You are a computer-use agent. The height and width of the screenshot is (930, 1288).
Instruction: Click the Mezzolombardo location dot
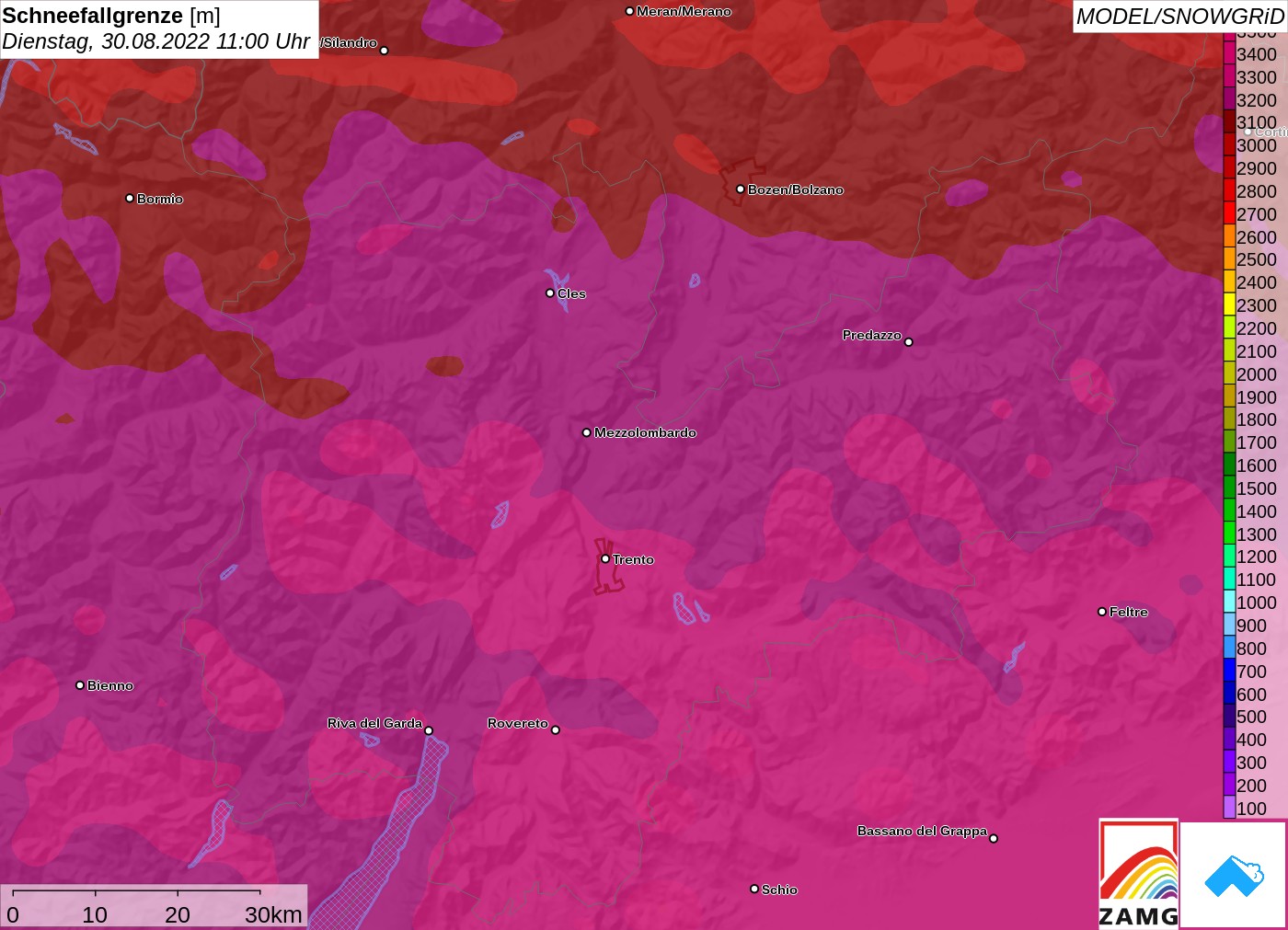click(587, 431)
